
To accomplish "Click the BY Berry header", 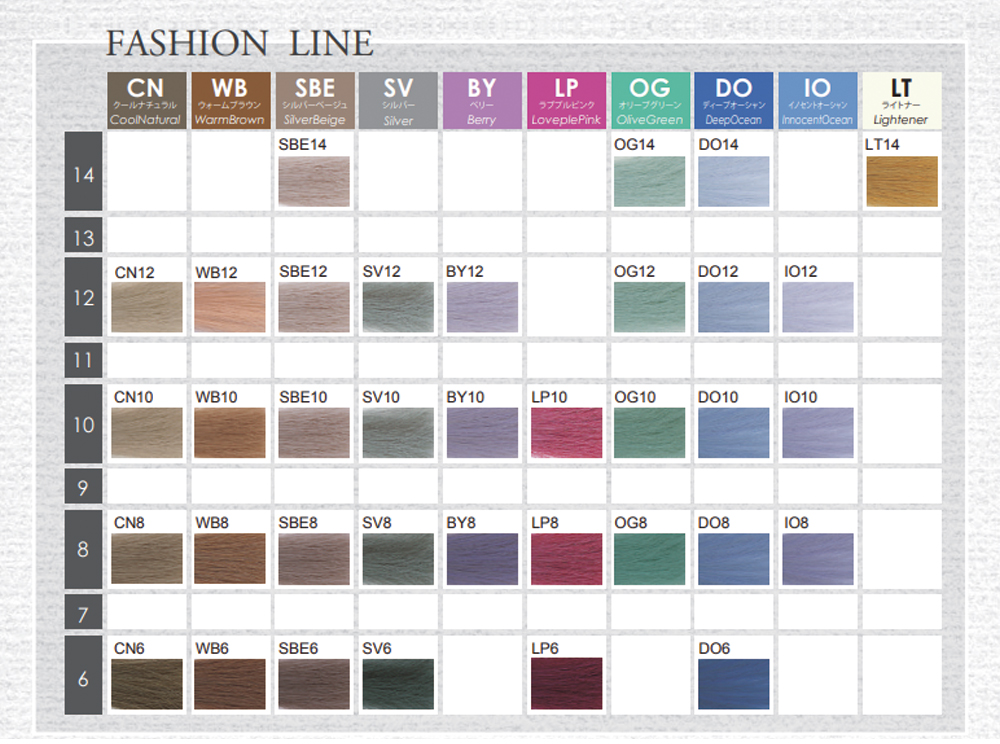I will pos(482,100).
